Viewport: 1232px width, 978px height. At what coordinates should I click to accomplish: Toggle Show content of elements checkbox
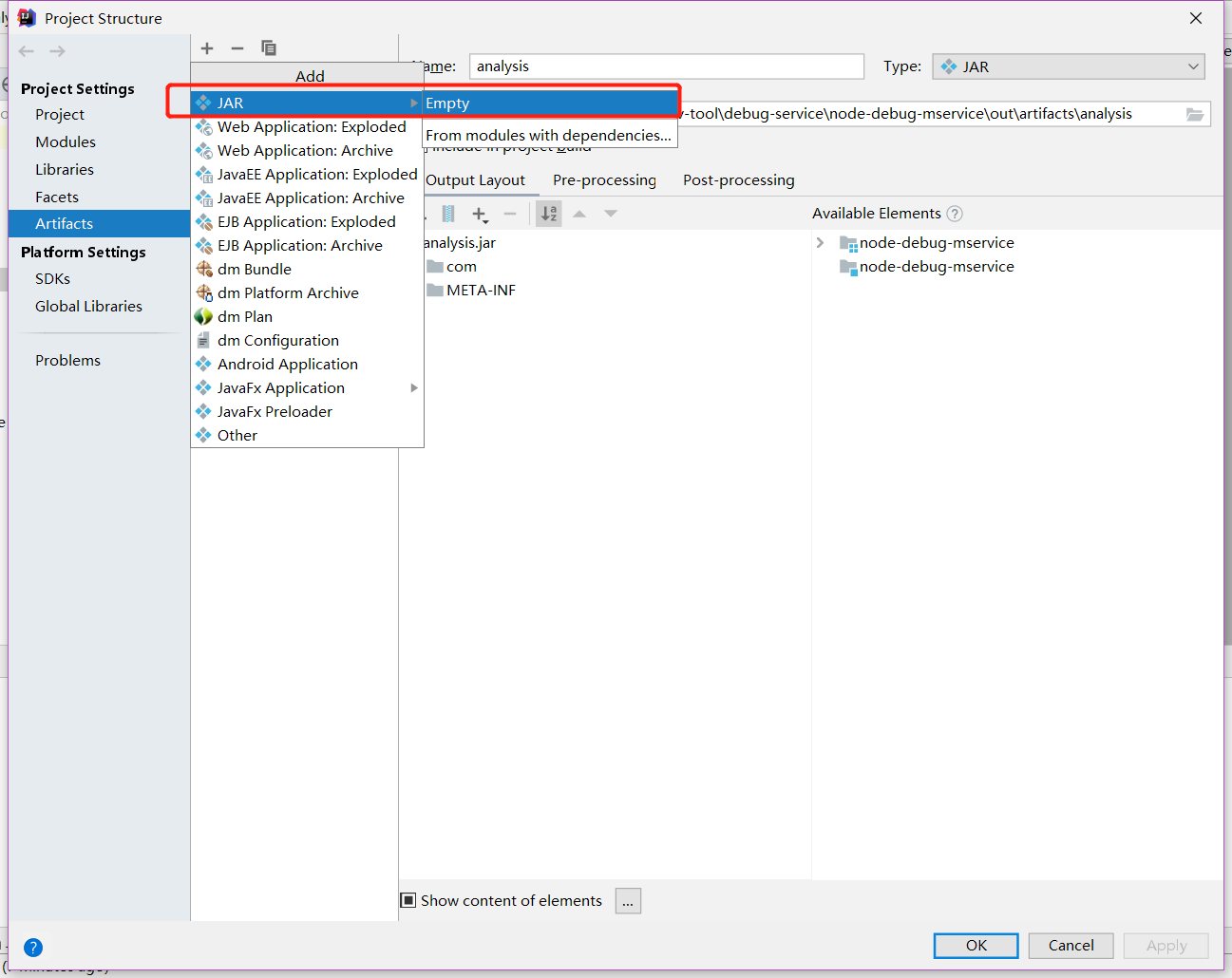408,900
